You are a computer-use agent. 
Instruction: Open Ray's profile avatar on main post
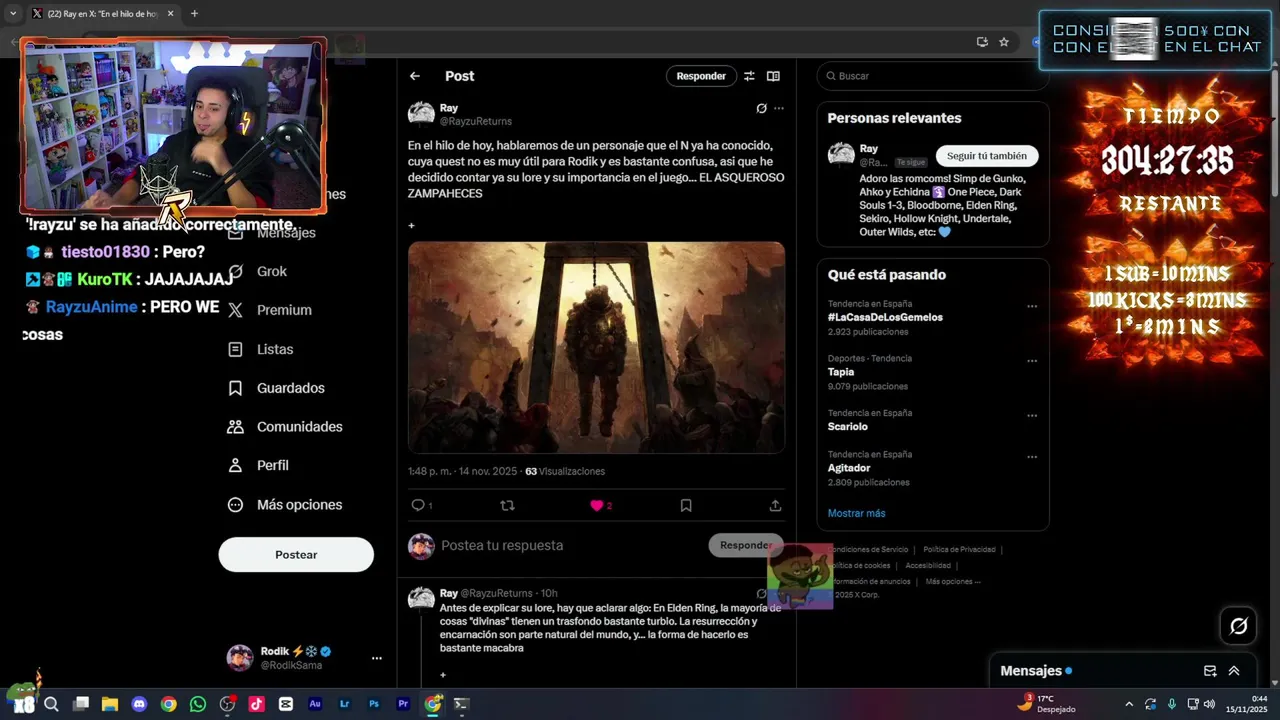pyautogui.click(x=421, y=114)
